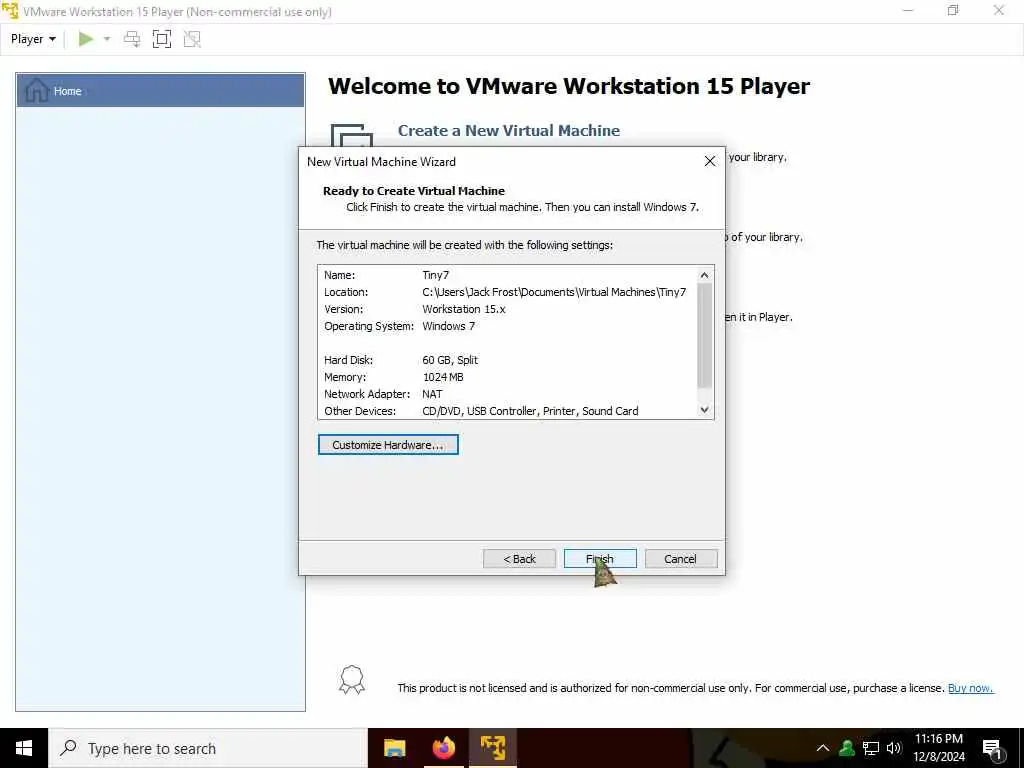This screenshot has width=1024, height=768.
Task: Click the Operating System Windows 7 value
Action: pyautogui.click(x=448, y=326)
